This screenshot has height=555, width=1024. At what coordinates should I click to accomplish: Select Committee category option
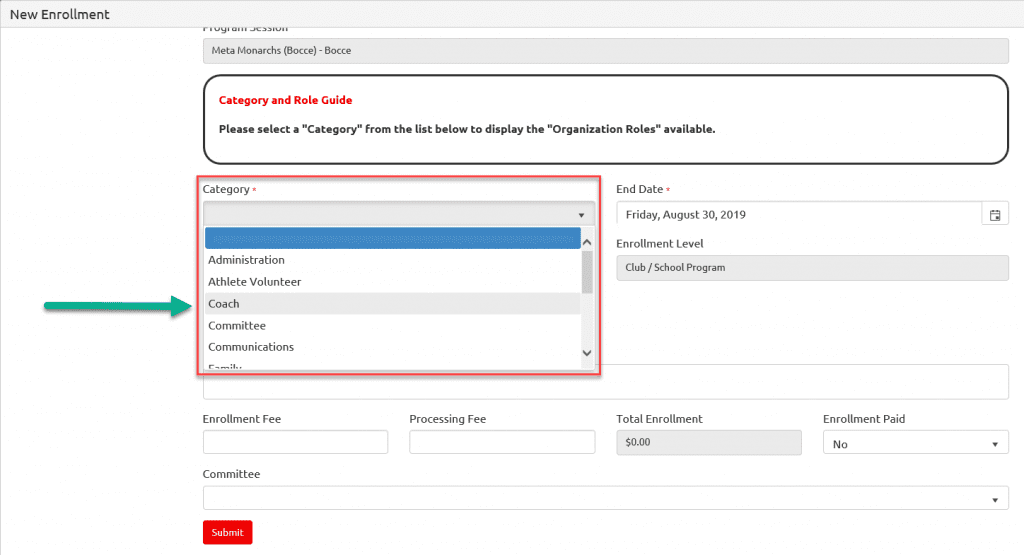(392, 325)
